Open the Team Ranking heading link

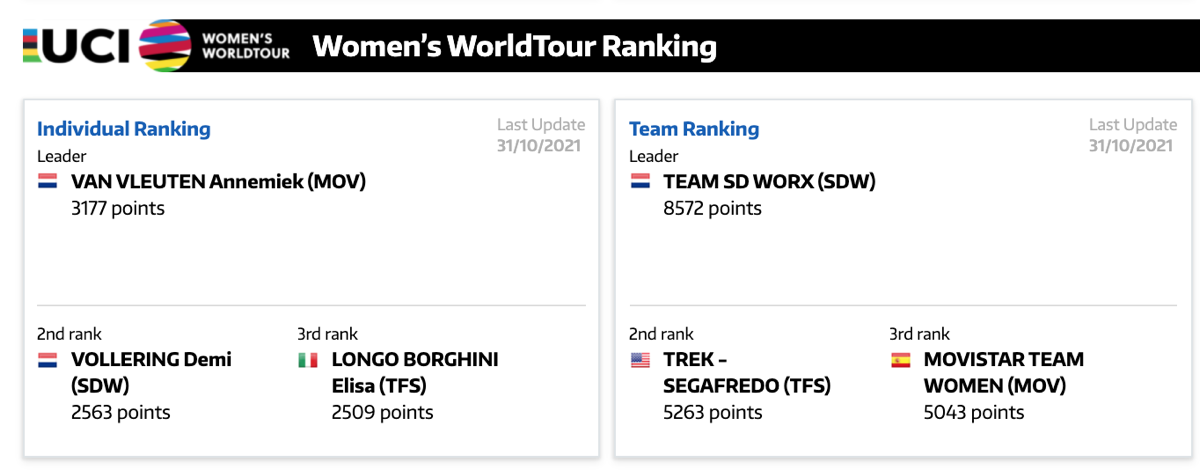(694, 129)
